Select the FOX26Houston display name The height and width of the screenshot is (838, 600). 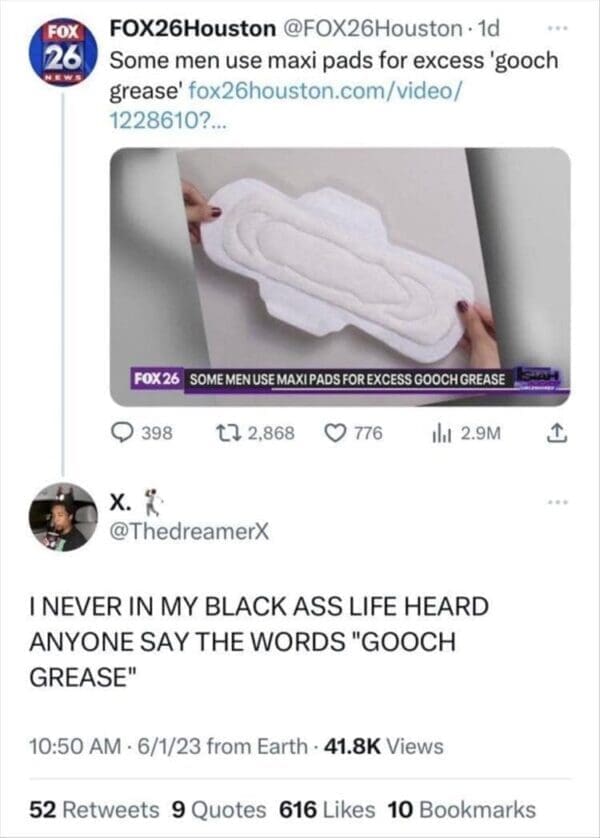pyautogui.click(x=192, y=29)
